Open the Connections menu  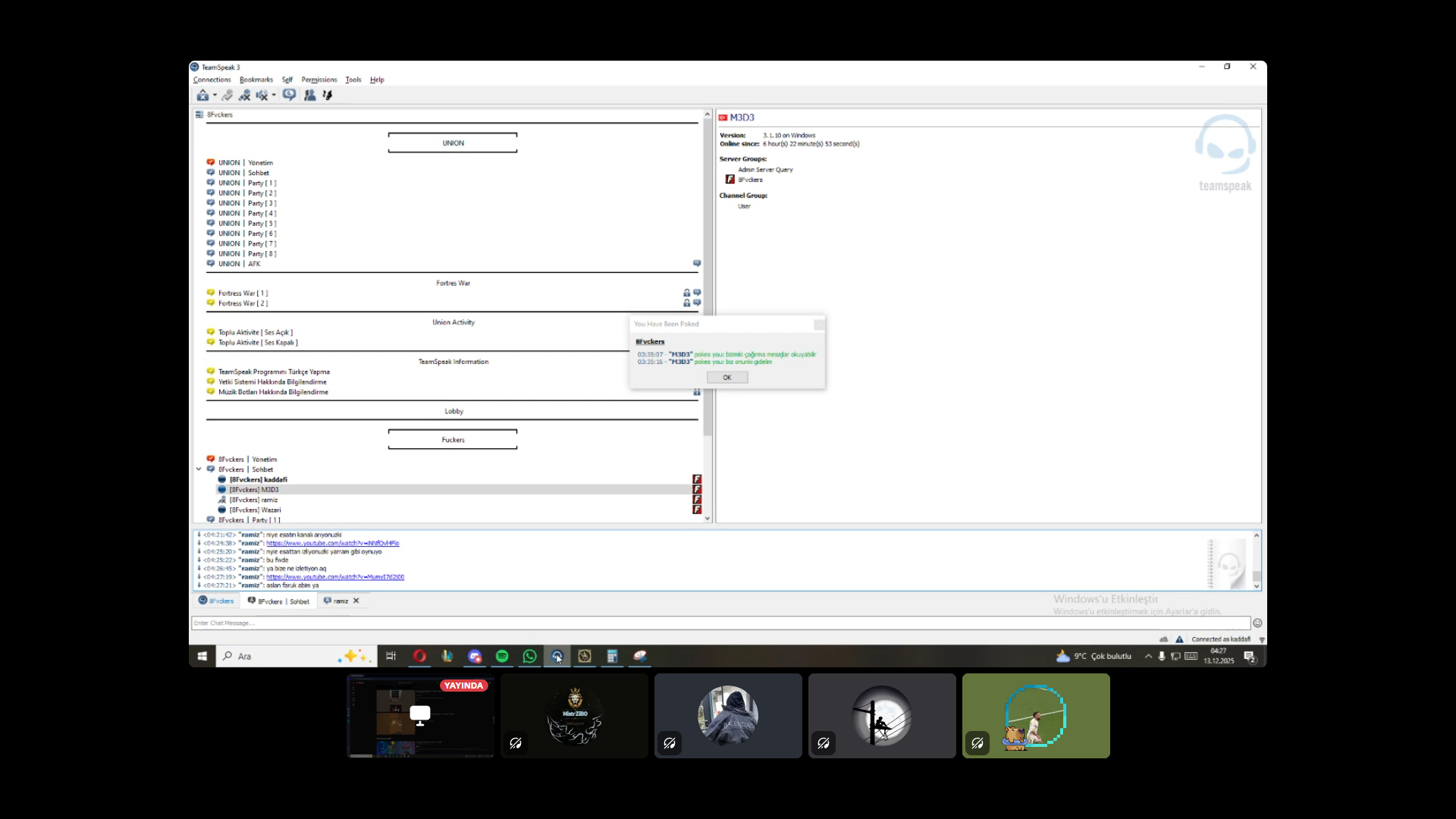click(212, 80)
